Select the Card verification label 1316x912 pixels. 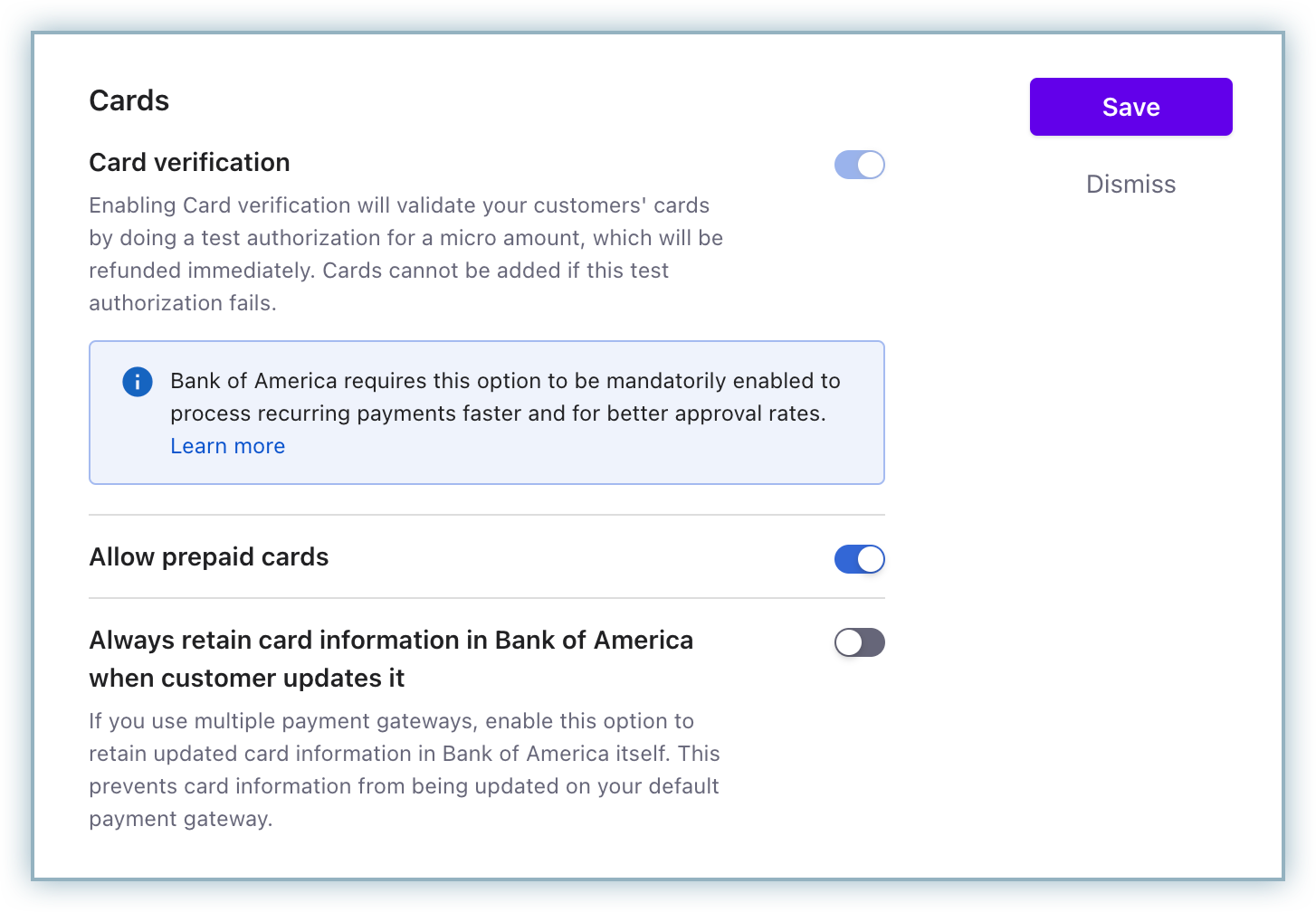pyautogui.click(x=190, y=163)
